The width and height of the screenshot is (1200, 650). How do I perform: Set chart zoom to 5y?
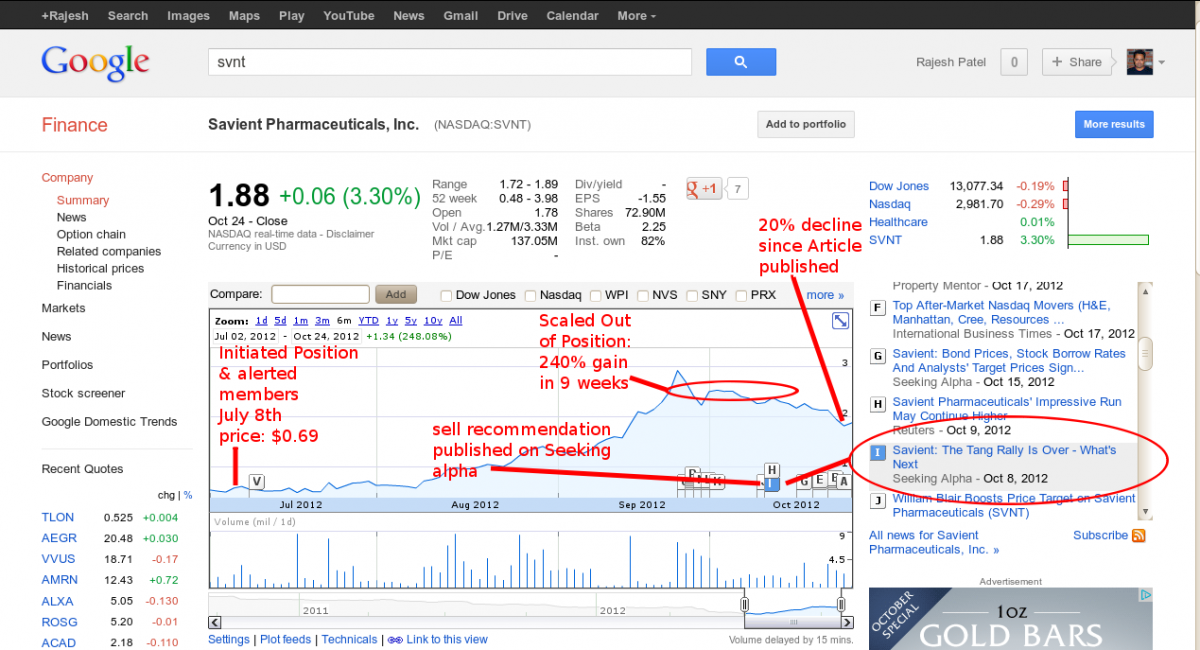click(411, 321)
